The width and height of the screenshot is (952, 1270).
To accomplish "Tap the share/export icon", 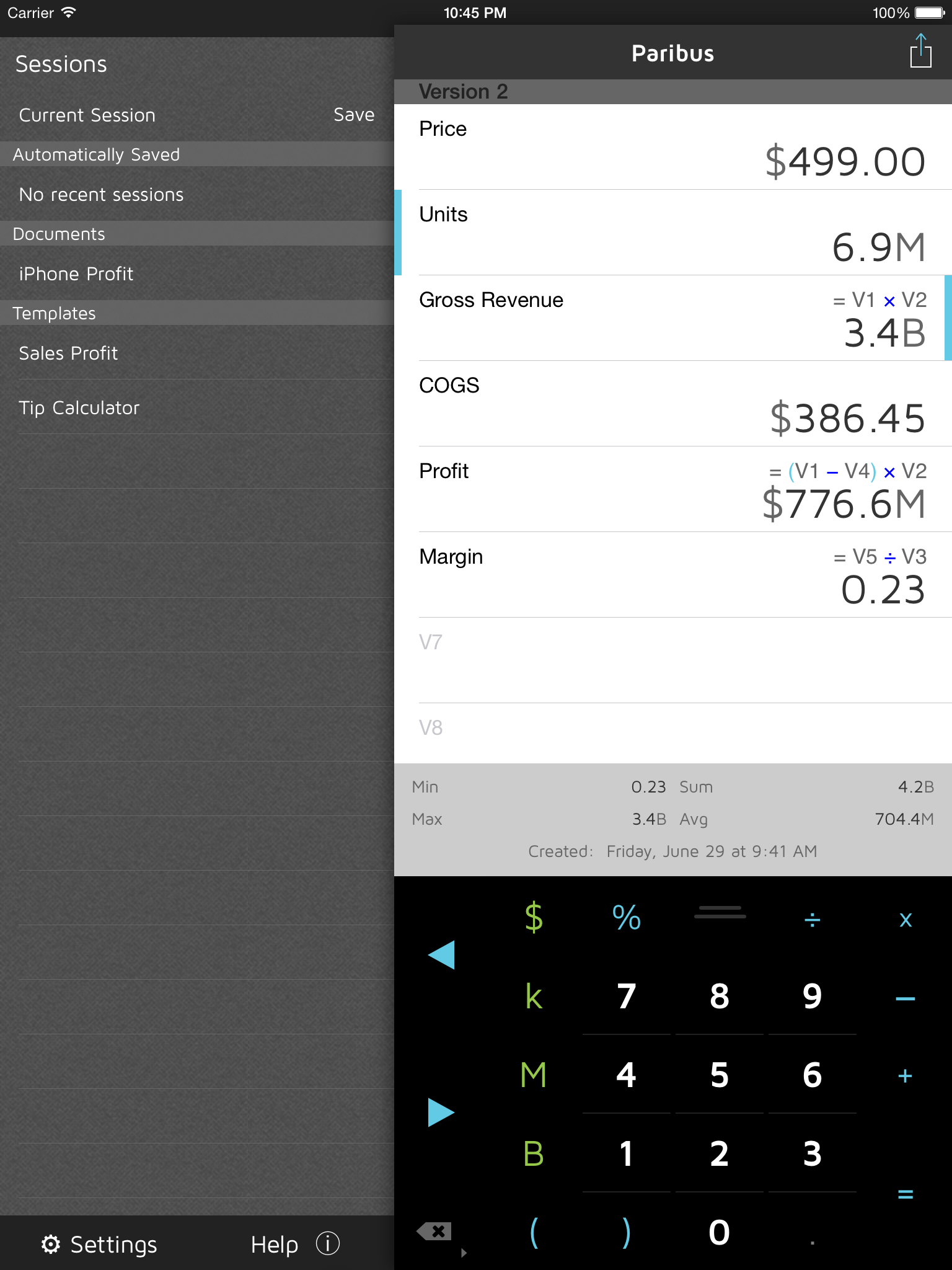I will [x=920, y=52].
